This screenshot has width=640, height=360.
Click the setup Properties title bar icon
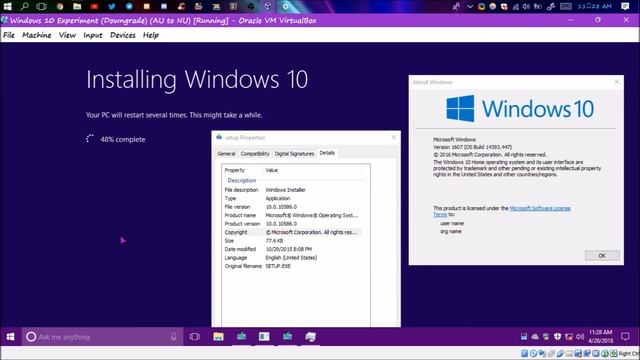pyautogui.click(x=219, y=137)
